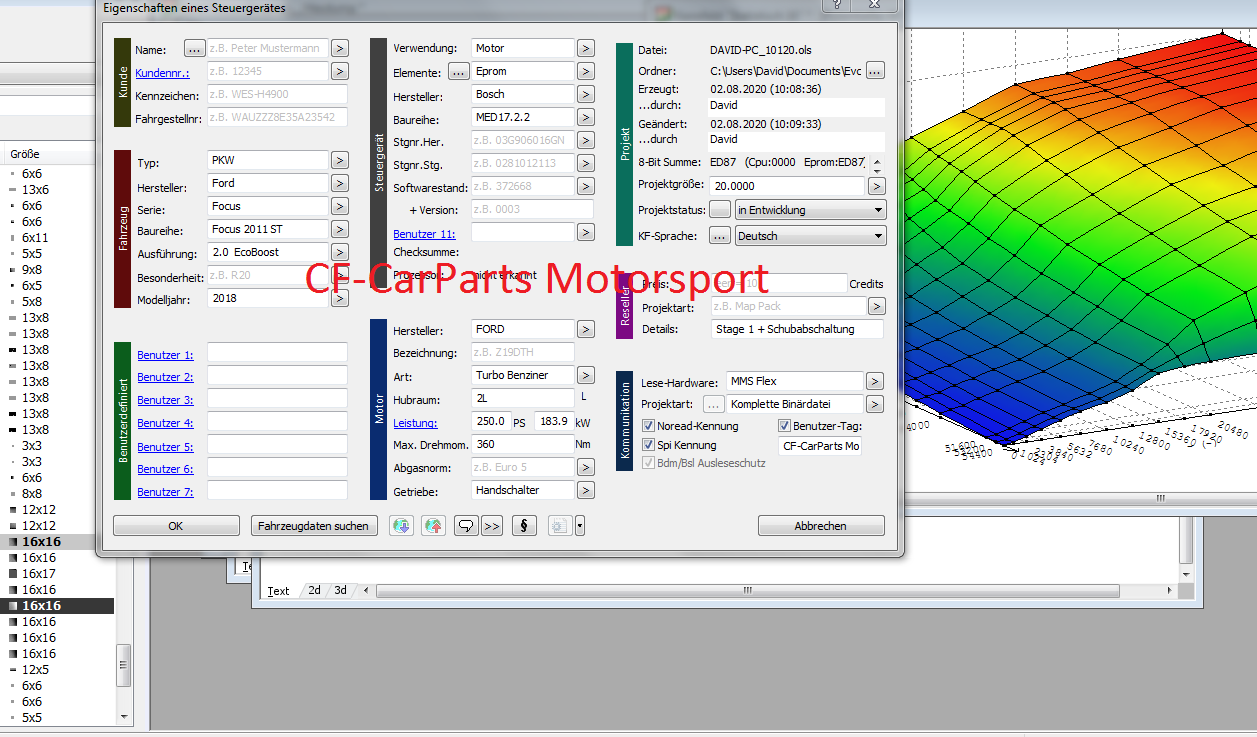The image size is (1257, 737).
Task: Open the Leistung link
Action: pos(415,422)
